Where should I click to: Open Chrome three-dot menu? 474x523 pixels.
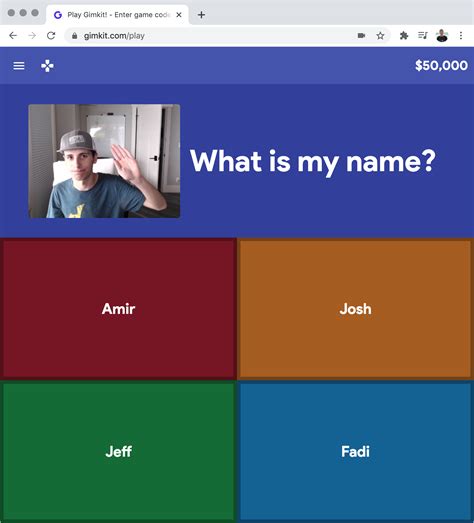pos(461,35)
